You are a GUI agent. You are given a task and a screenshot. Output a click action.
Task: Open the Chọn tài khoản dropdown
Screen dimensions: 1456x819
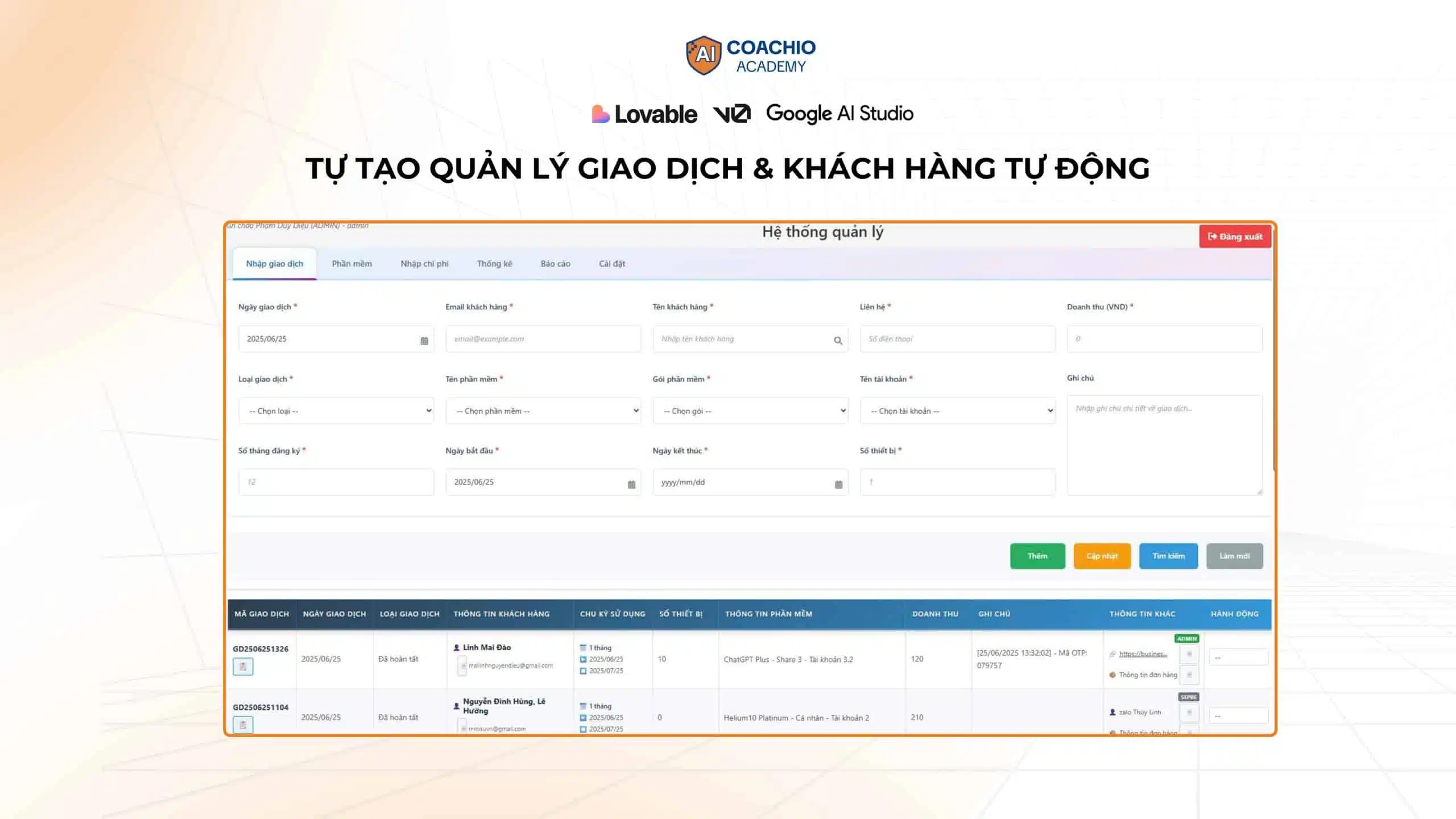957,411
